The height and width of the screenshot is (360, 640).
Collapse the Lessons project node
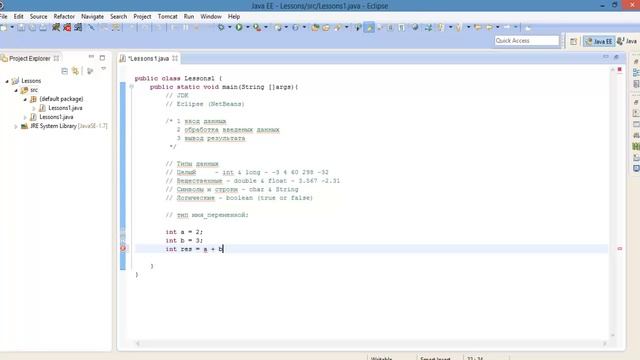(7, 81)
